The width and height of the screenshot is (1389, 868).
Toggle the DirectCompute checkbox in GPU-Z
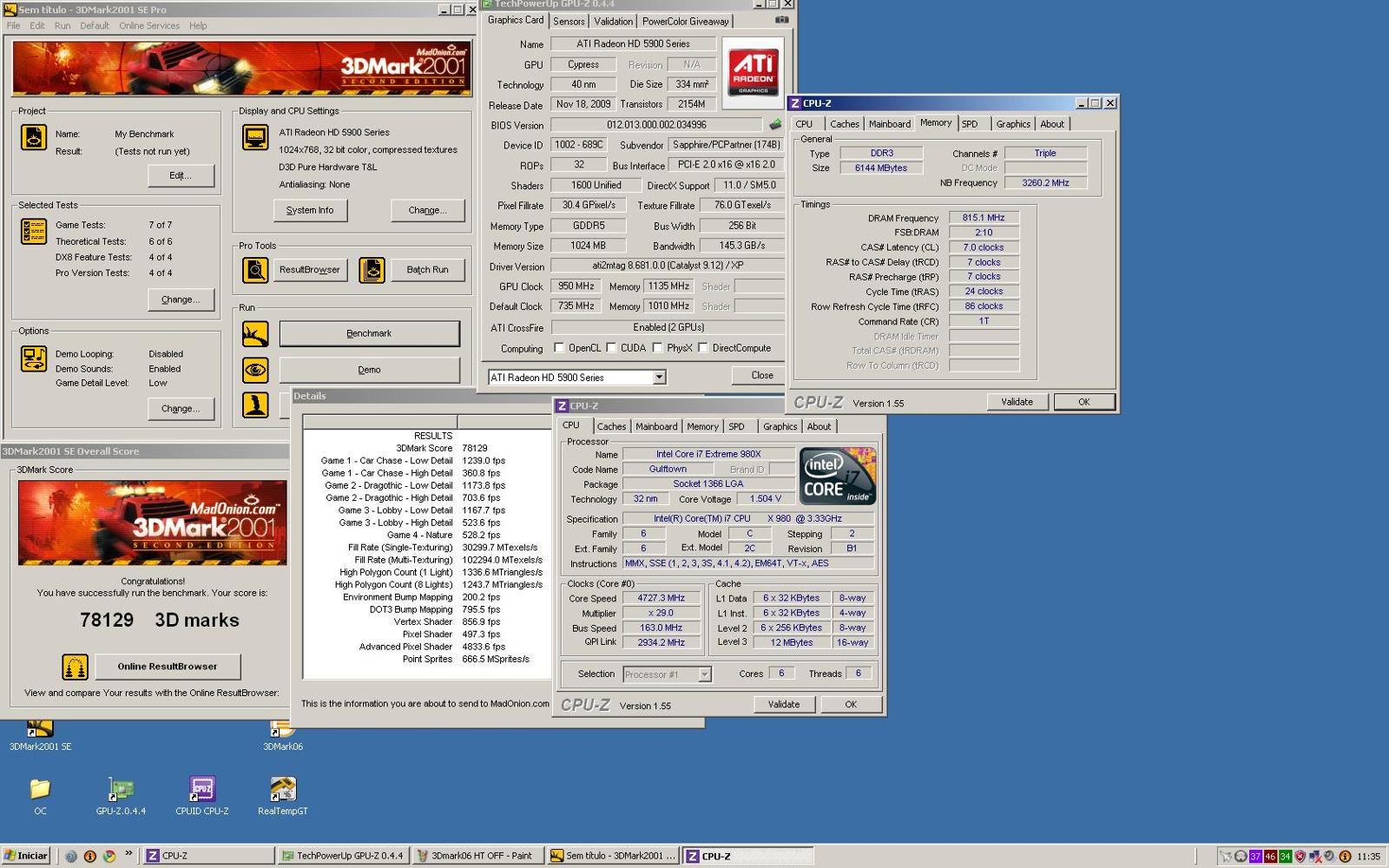click(703, 348)
